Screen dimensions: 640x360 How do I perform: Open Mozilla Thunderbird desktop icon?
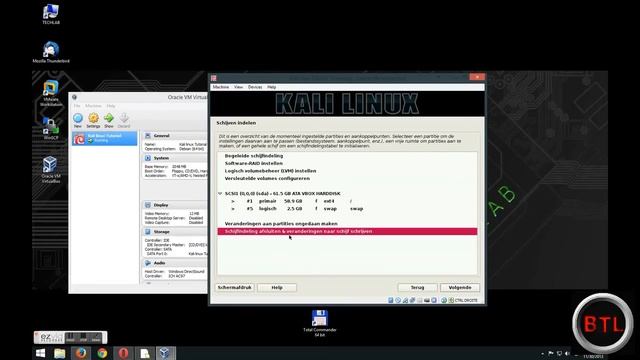pyautogui.click(x=51, y=52)
